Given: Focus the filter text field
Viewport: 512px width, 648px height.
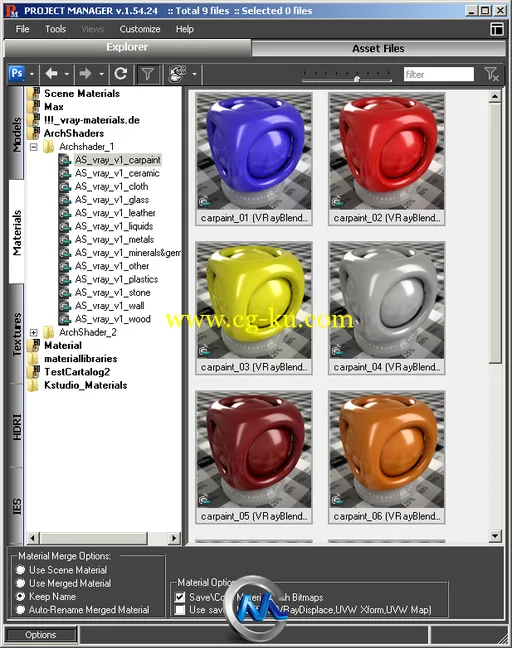Looking at the screenshot, I should [438, 74].
